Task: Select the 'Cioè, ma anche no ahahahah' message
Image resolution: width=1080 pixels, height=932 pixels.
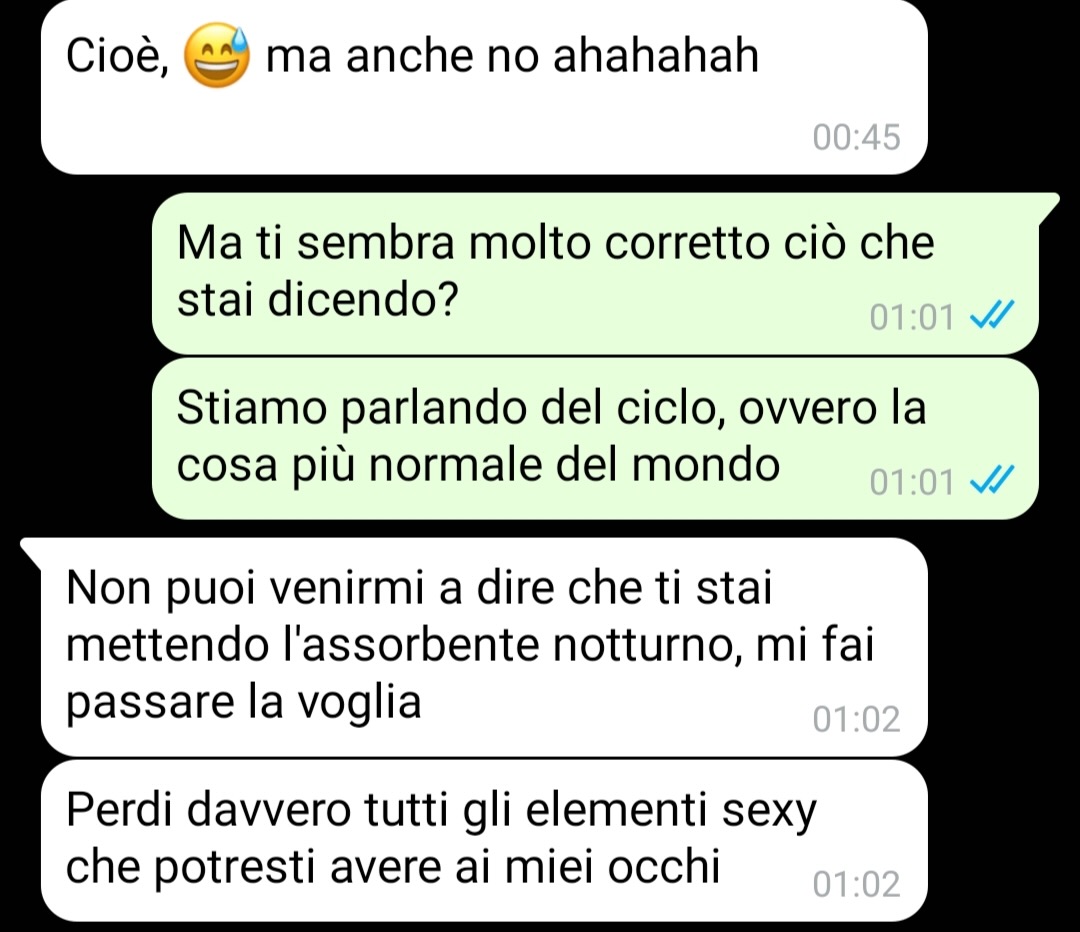Action: [484, 87]
